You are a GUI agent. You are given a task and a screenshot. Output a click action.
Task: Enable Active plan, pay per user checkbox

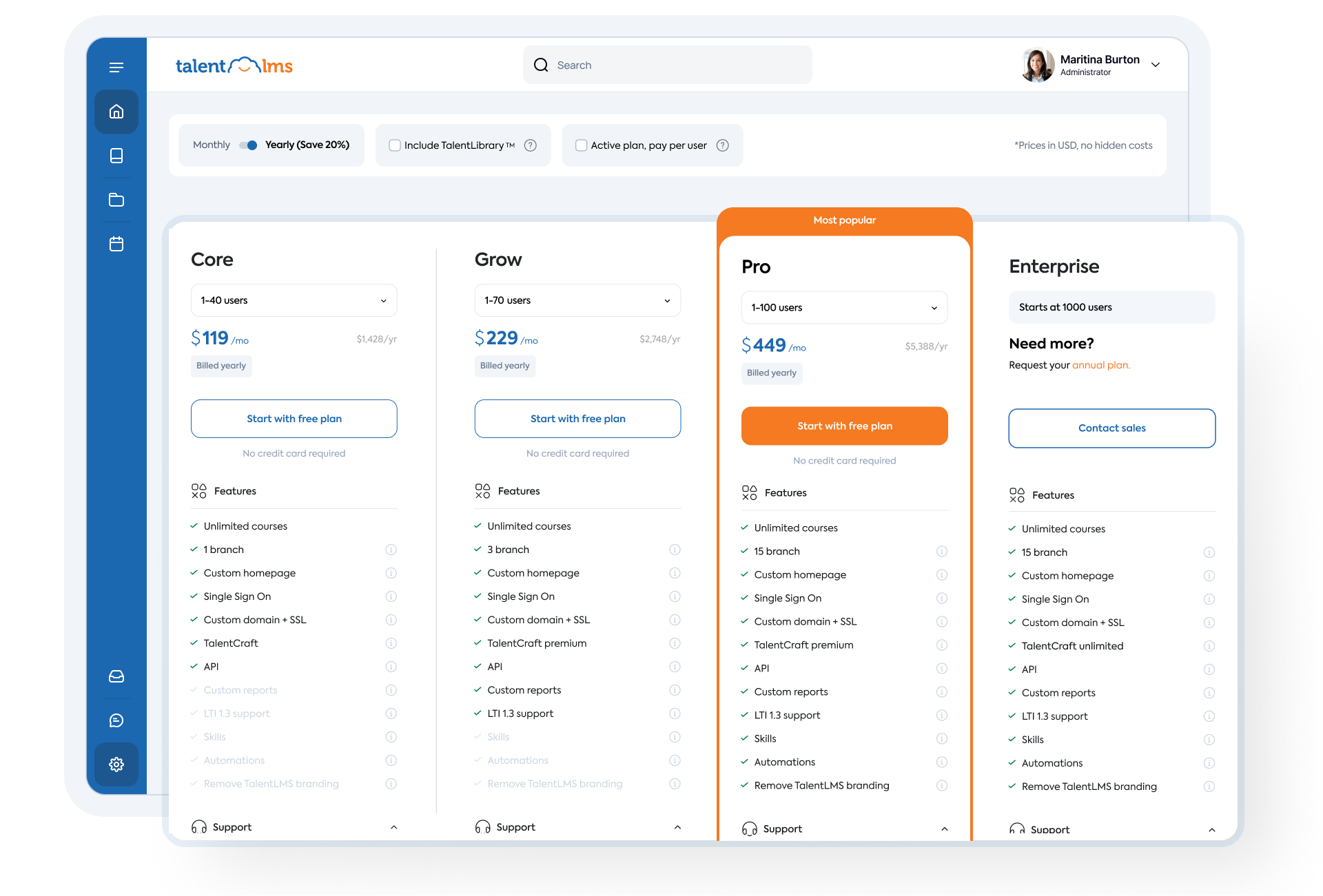point(582,145)
